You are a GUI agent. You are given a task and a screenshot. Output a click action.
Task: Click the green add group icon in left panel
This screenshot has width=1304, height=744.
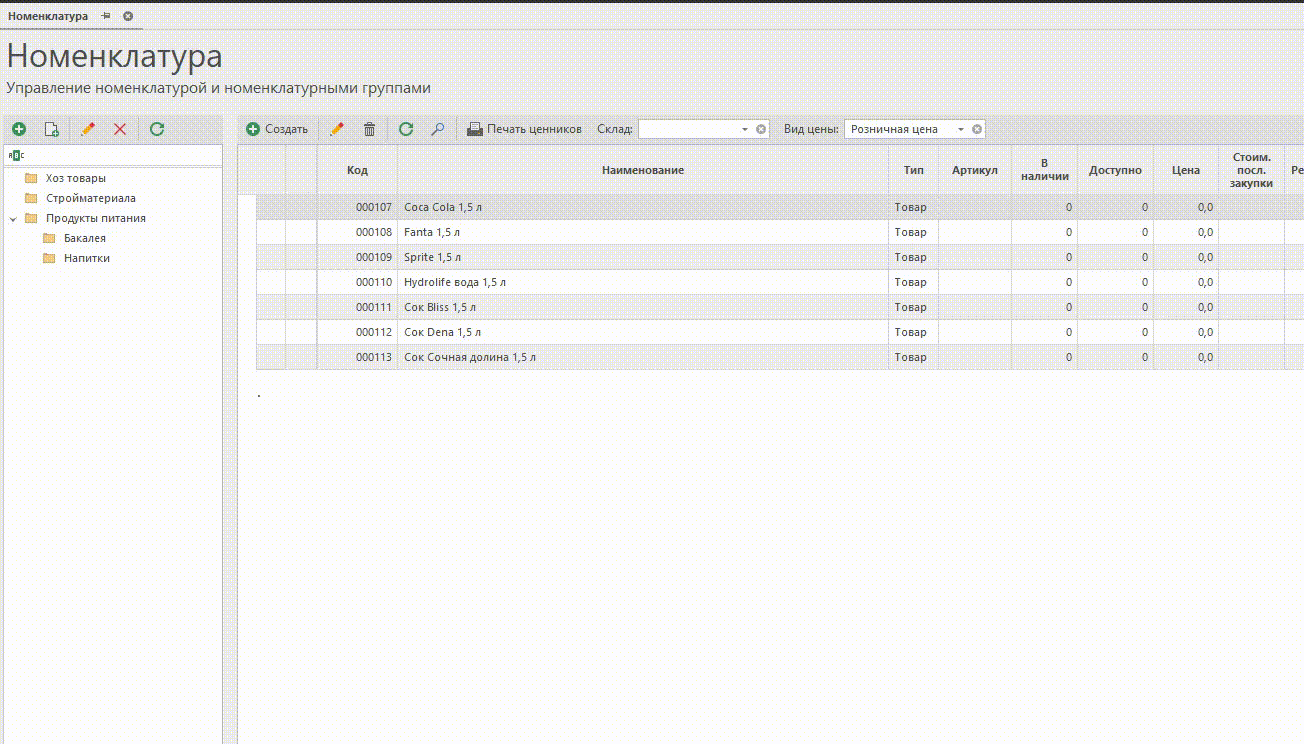pyautogui.click(x=19, y=129)
